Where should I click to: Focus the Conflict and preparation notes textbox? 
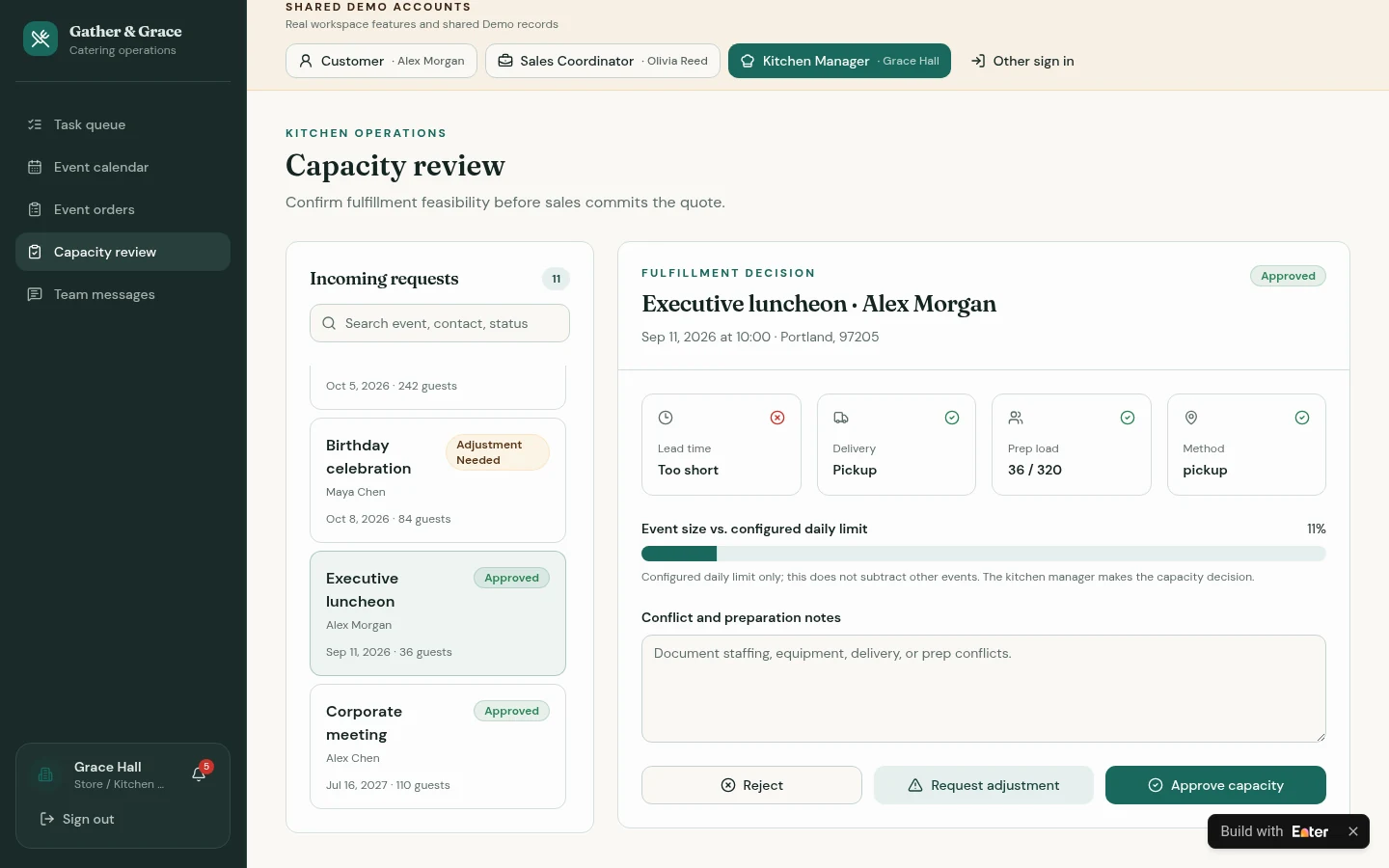pyautogui.click(x=984, y=689)
